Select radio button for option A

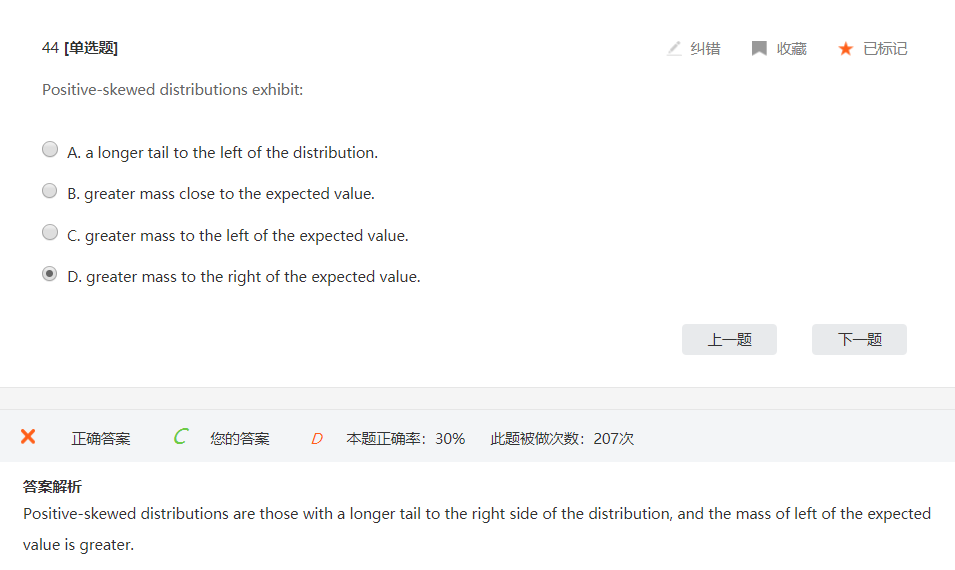point(50,150)
